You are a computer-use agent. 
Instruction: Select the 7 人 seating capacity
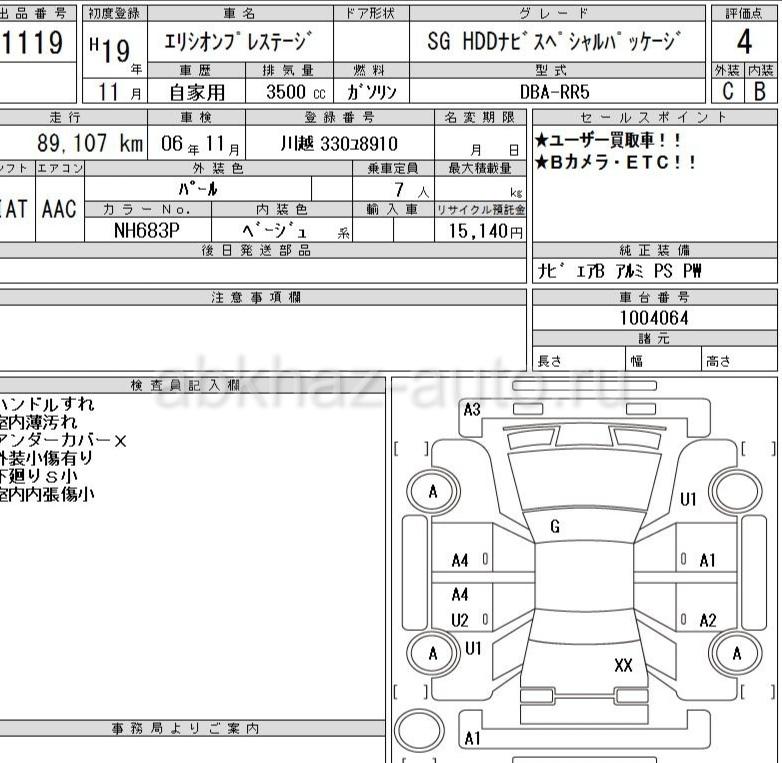pyautogui.click(x=411, y=190)
